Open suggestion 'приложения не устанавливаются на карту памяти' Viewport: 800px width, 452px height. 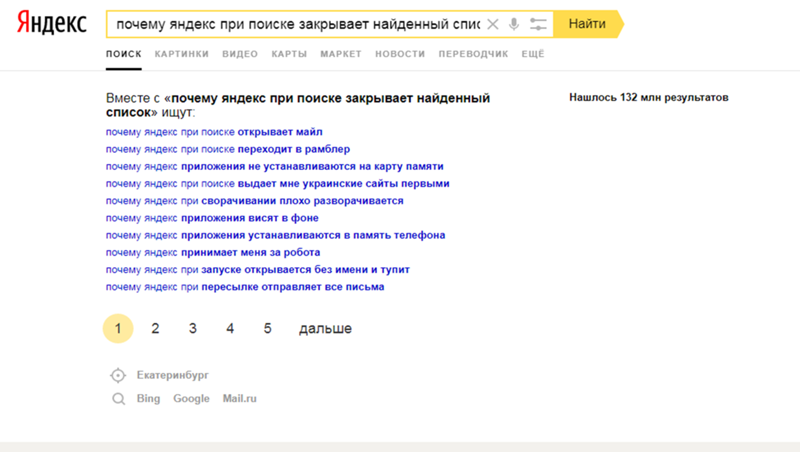(274, 167)
